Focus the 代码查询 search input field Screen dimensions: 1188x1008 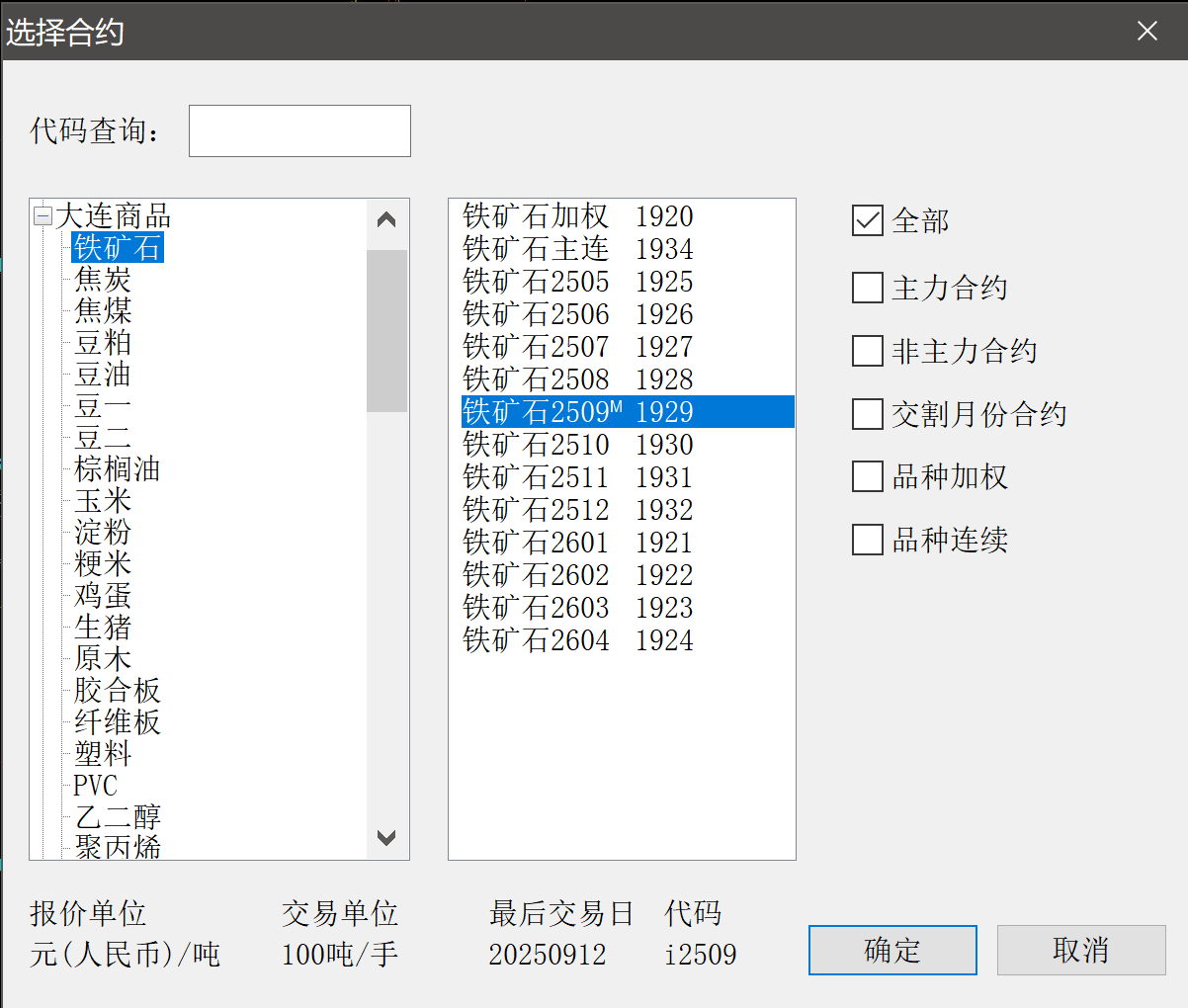pos(299,130)
